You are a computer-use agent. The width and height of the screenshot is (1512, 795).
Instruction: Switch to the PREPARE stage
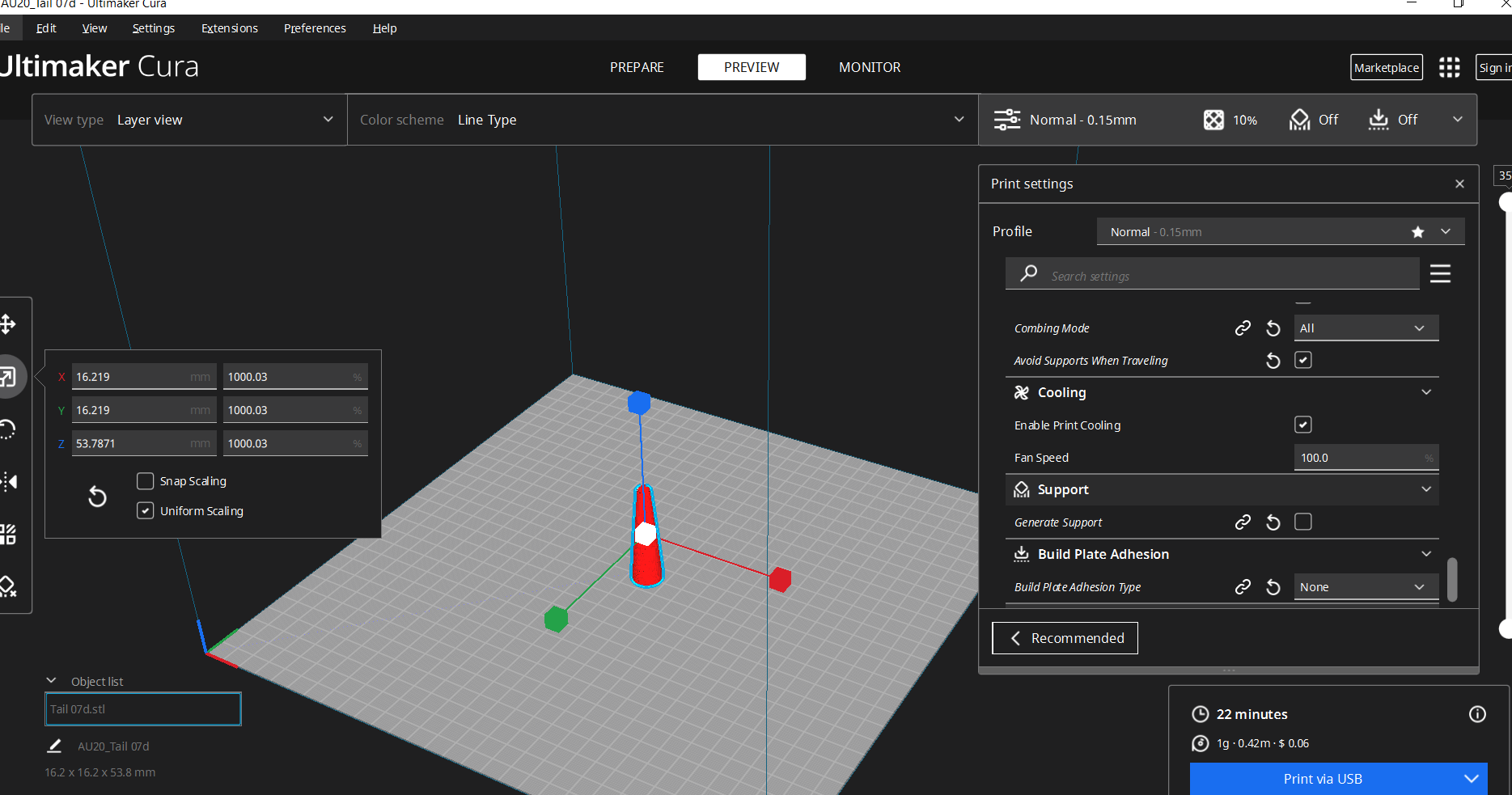pos(637,67)
